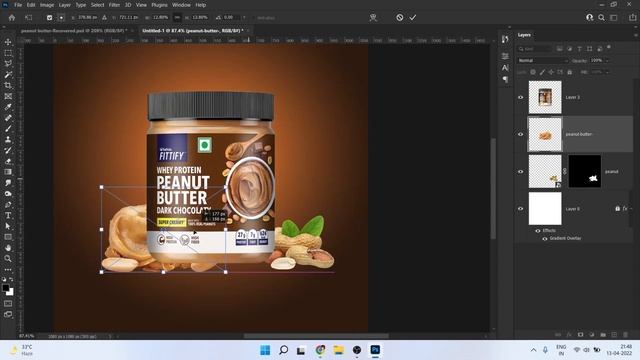This screenshot has width=640, height=360.
Task: Toggle Gradient Overlay effect visibility
Action: tap(545, 239)
